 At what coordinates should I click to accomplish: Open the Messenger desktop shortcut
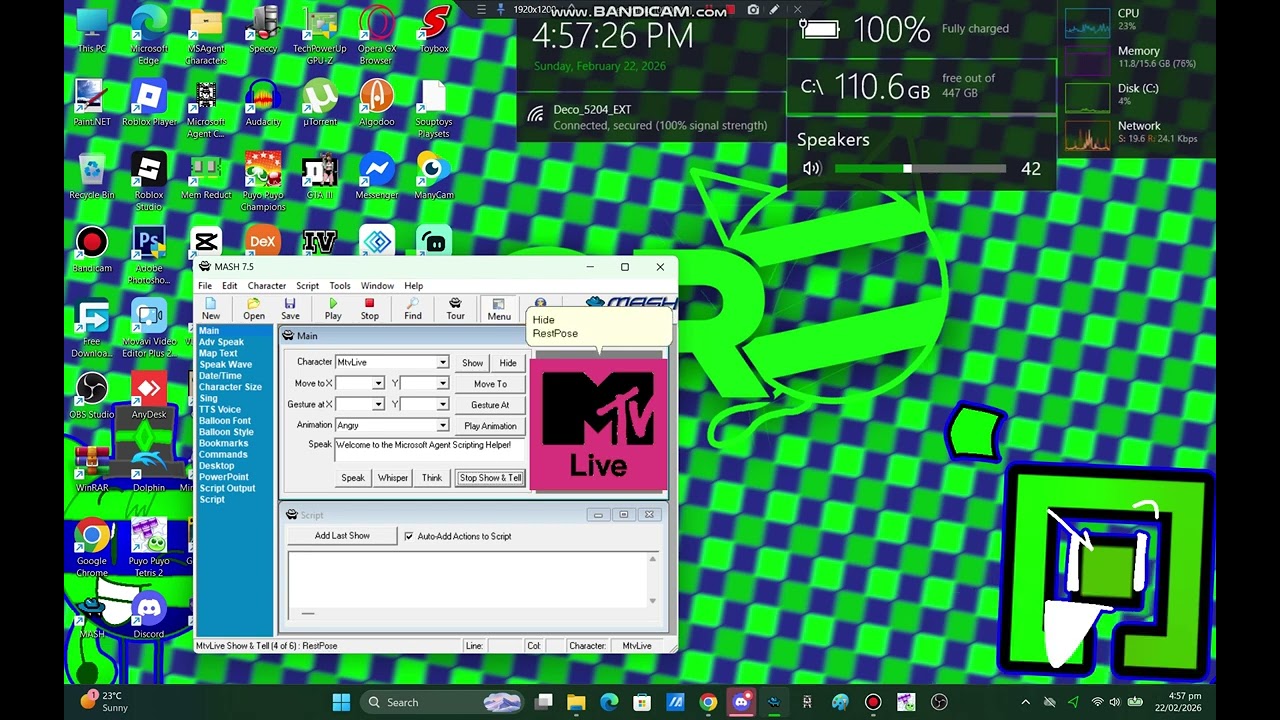point(377,177)
